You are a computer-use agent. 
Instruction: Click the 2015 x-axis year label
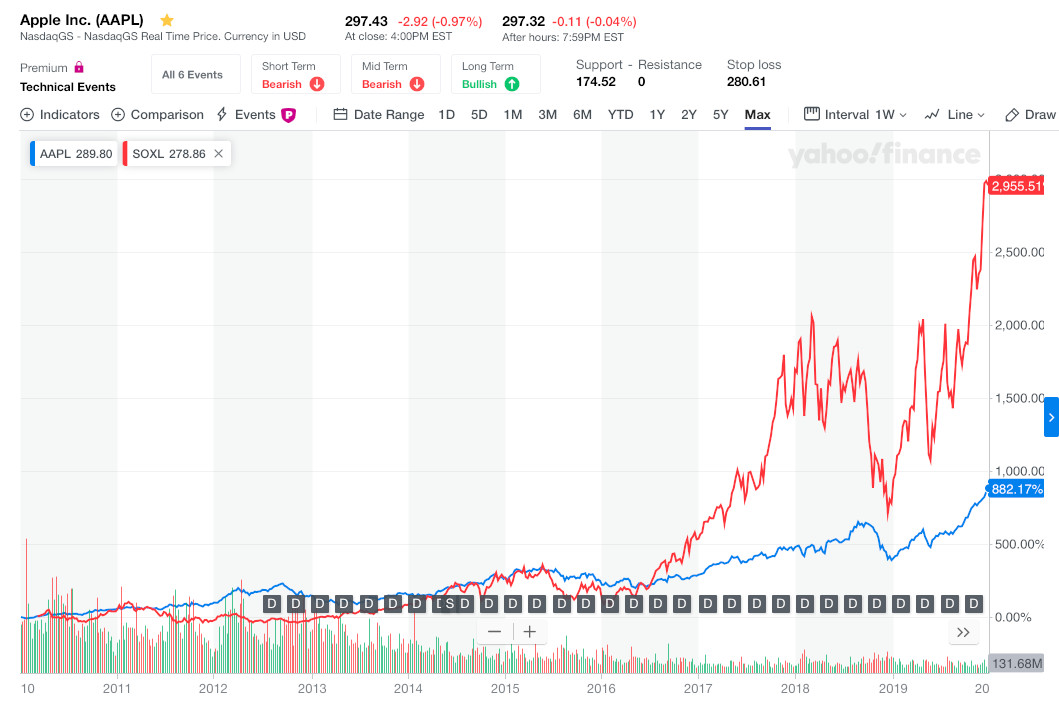click(x=505, y=688)
